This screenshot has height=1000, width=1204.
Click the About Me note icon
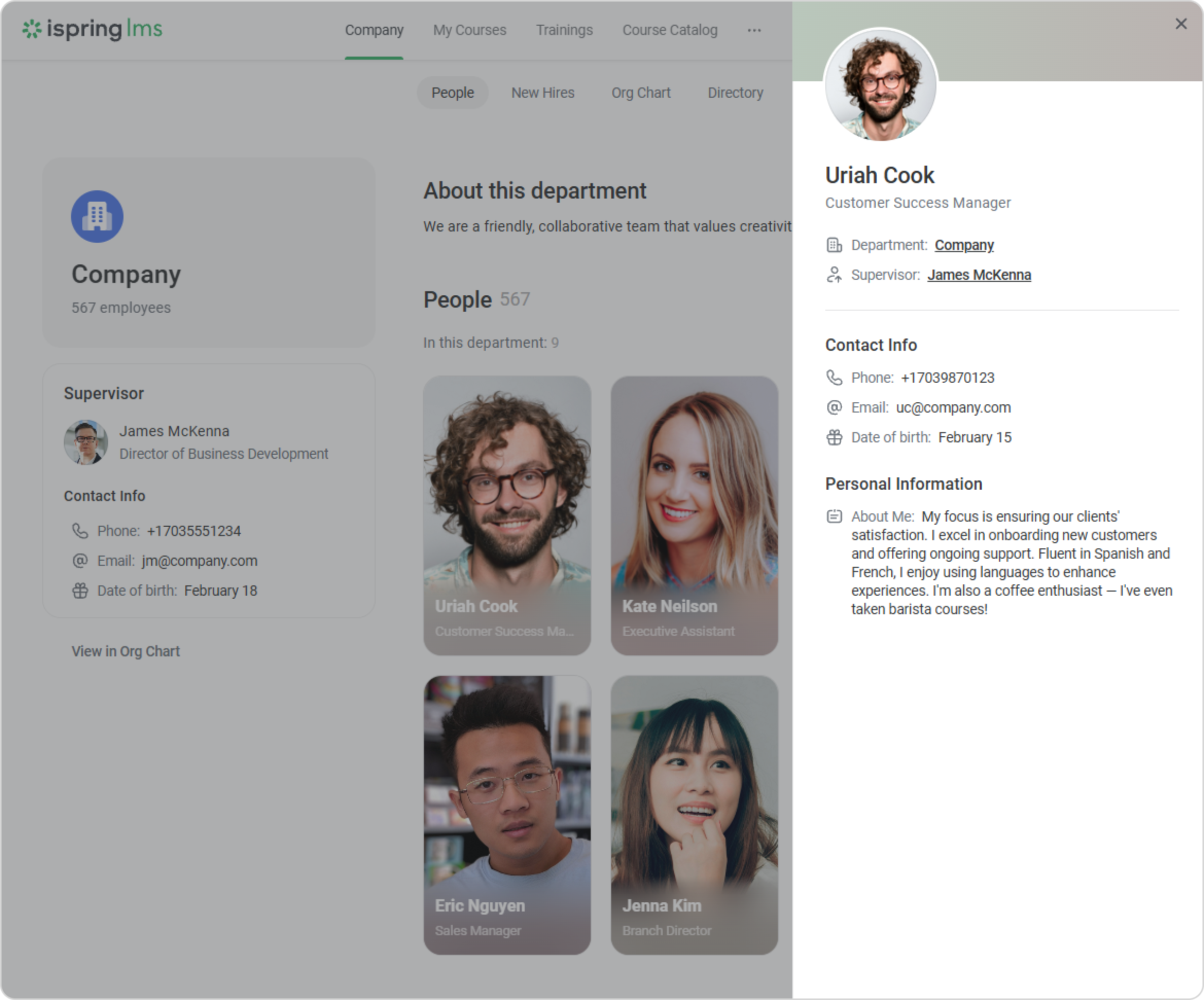(x=834, y=516)
